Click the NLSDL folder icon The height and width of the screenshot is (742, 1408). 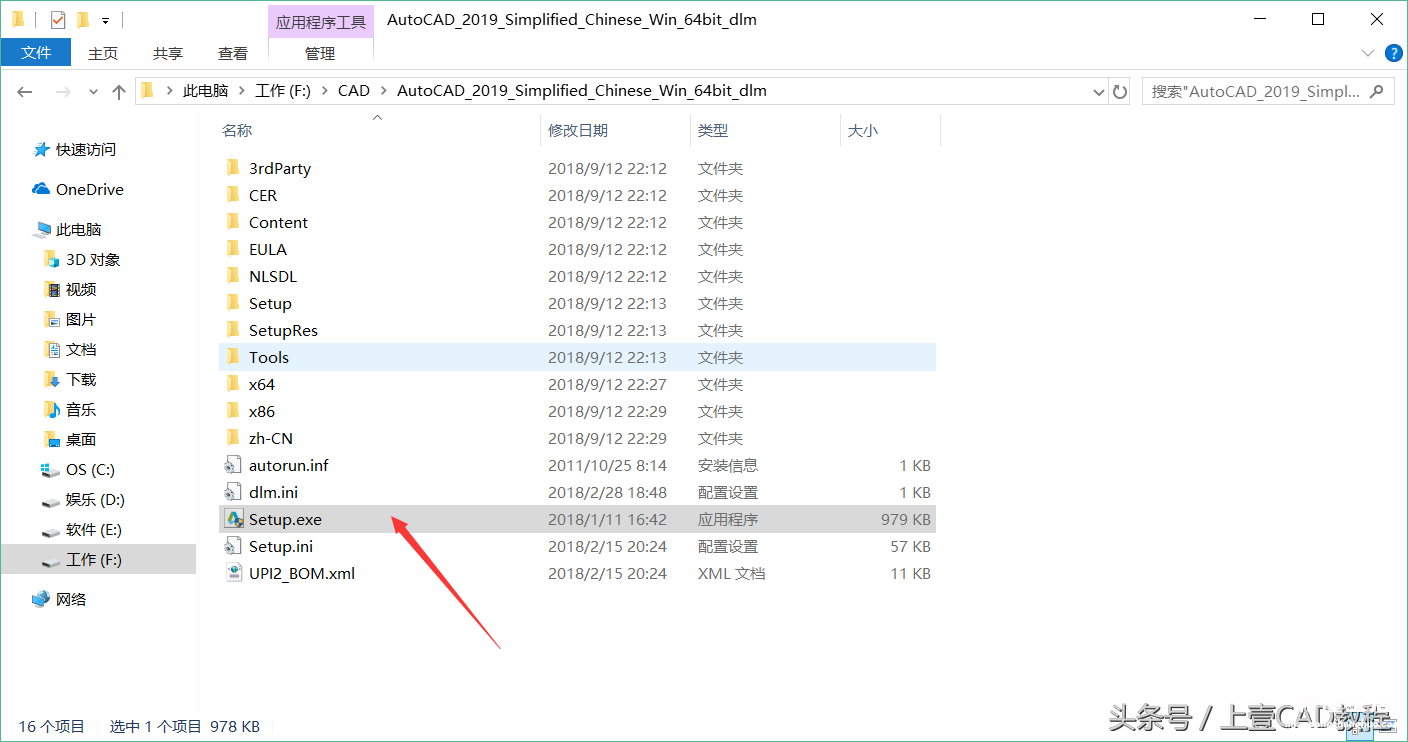[x=233, y=276]
